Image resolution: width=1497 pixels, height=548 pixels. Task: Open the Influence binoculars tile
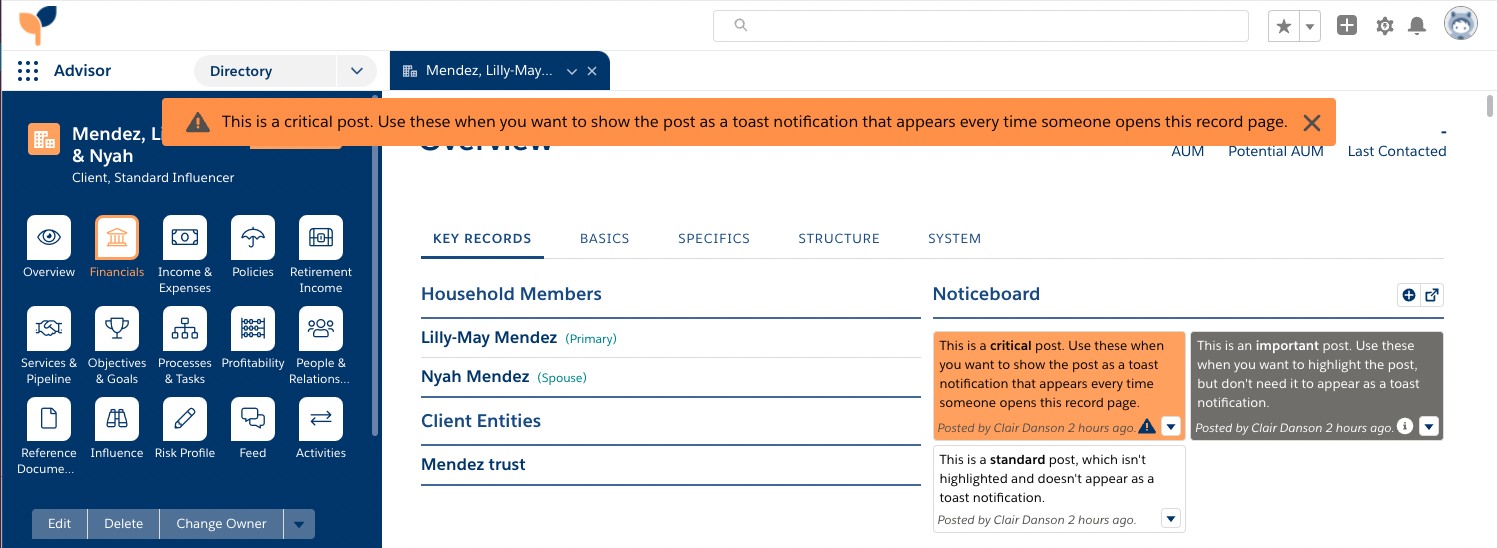click(117, 419)
